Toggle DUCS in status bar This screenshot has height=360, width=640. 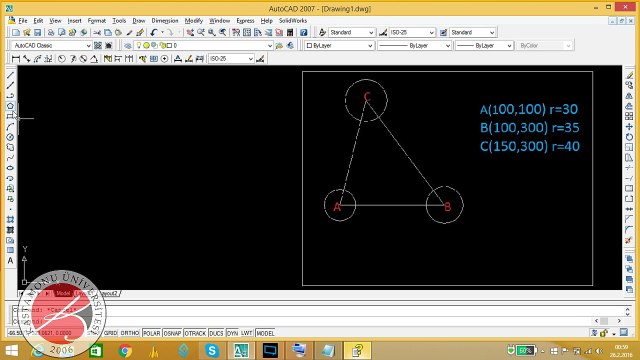point(216,333)
